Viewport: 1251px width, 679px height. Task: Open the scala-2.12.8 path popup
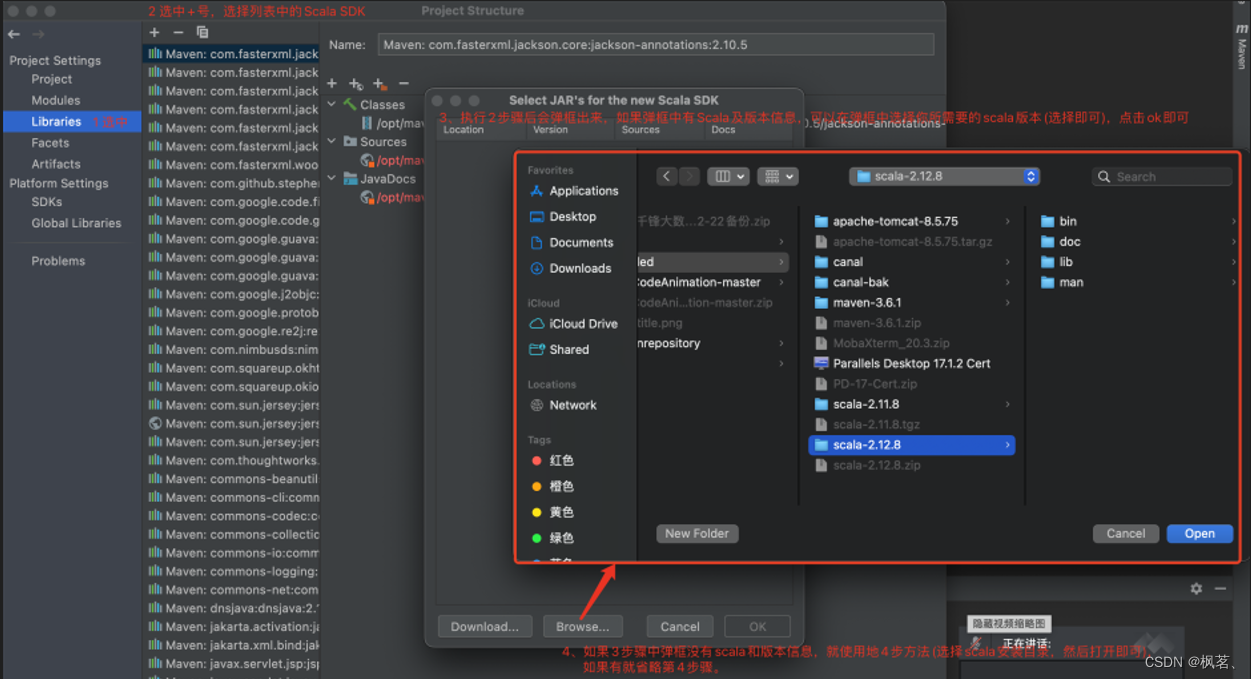pos(945,176)
